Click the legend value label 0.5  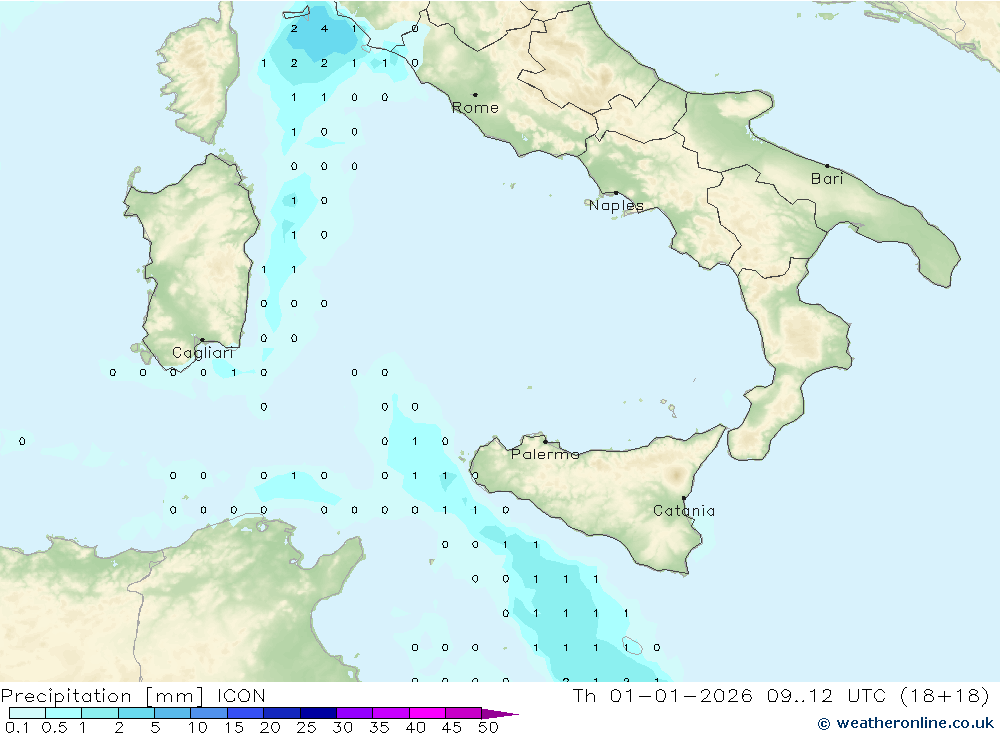[54, 727]
